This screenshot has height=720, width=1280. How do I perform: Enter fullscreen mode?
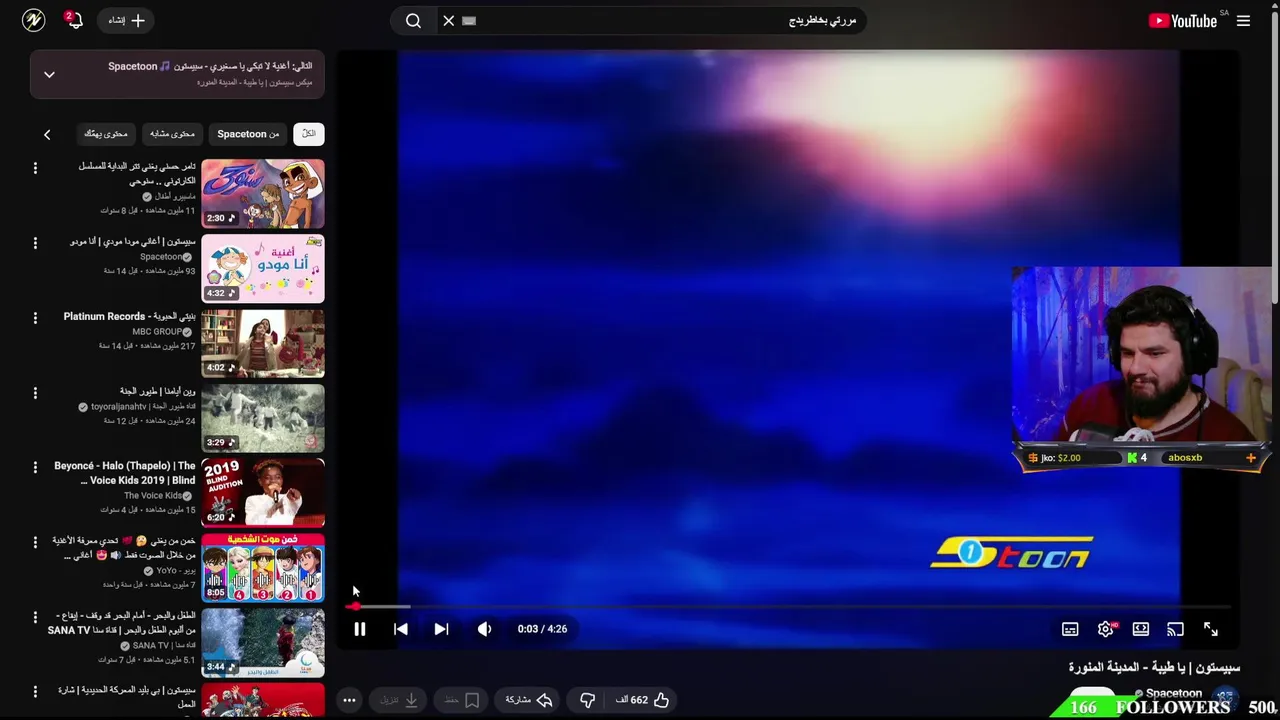click(x=1211, y=629)
